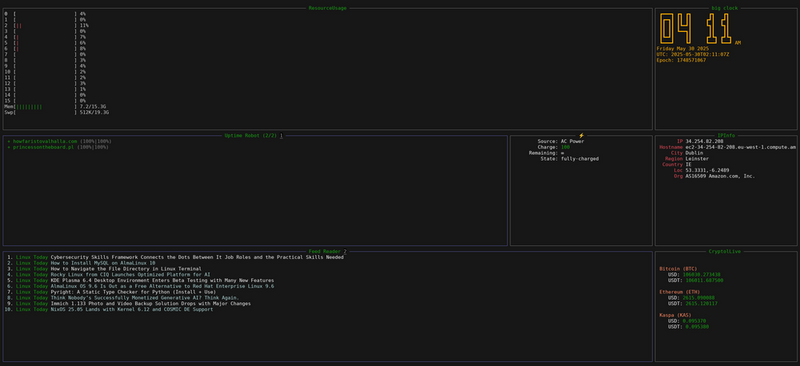
Task: Click the 04 11 big clock digits
Action: pos(696,28)
